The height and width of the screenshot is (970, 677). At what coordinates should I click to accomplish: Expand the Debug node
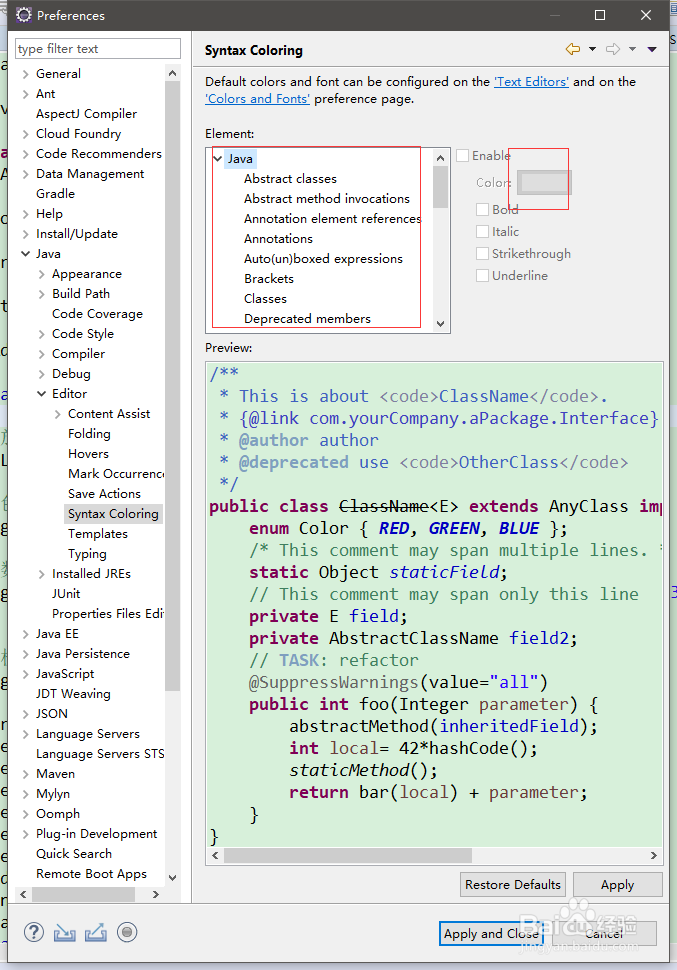click(x=41, y=374)
